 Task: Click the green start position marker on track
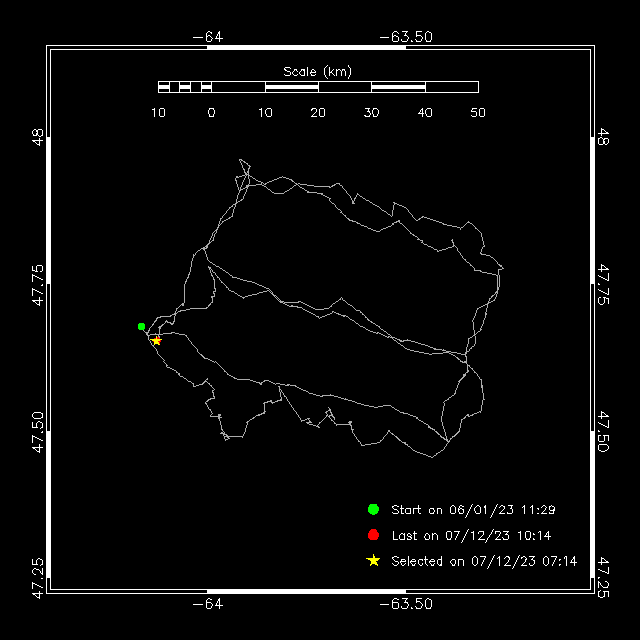coord(142,327)
